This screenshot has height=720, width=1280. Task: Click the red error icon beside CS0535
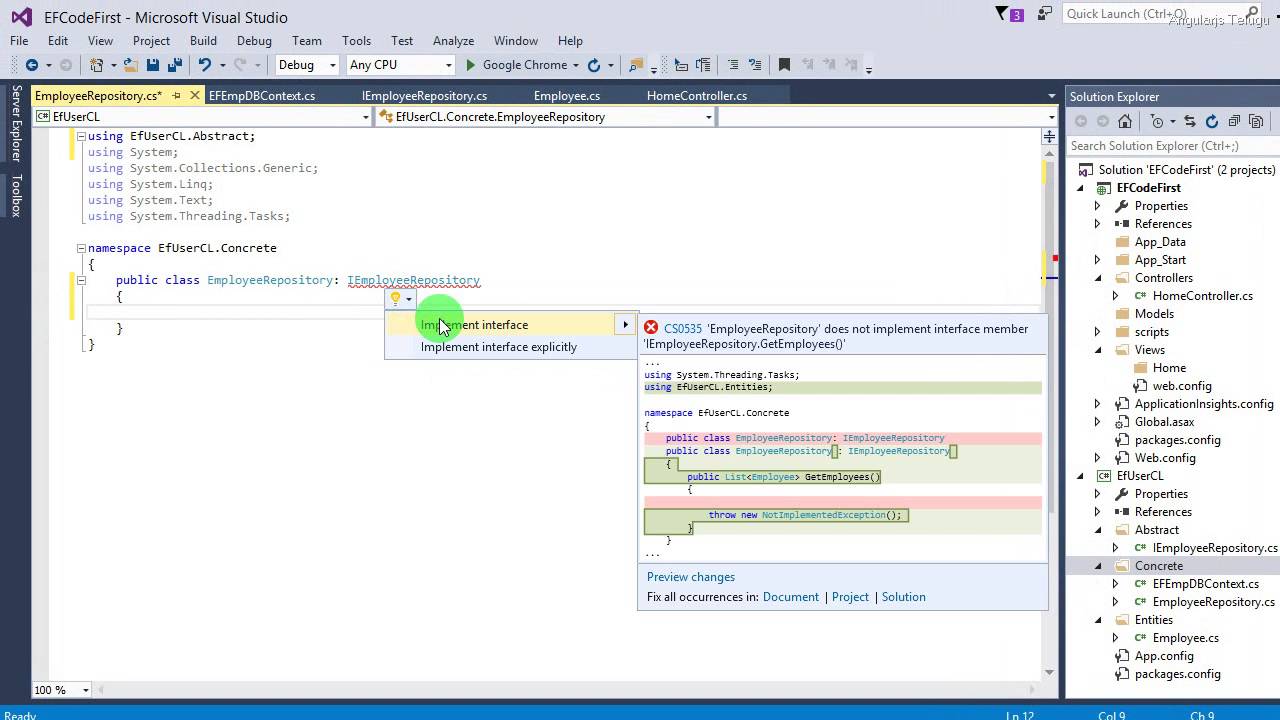pyautogui.click(x=651, y=328)
